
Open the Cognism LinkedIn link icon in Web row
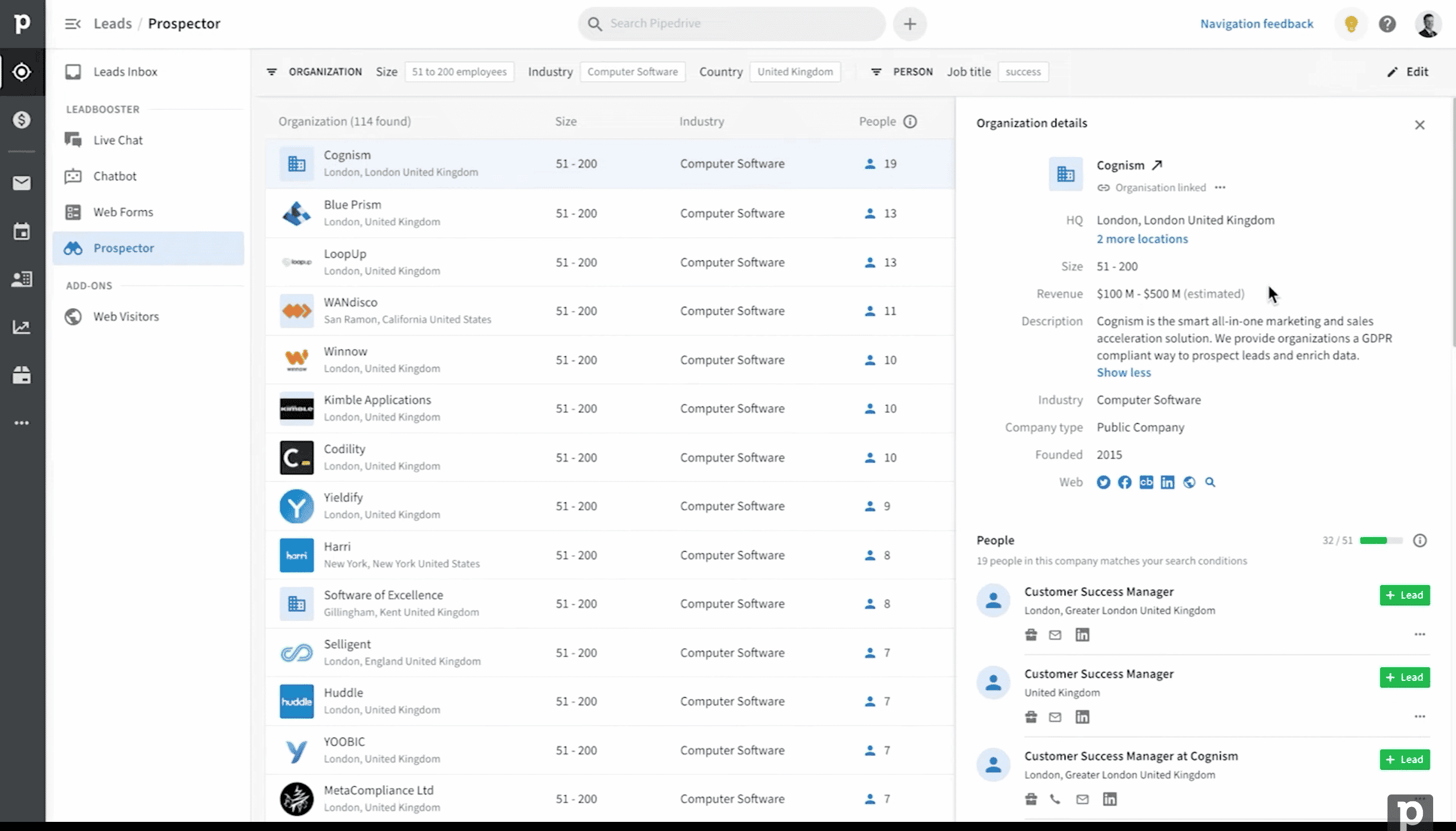(1167, 483)
